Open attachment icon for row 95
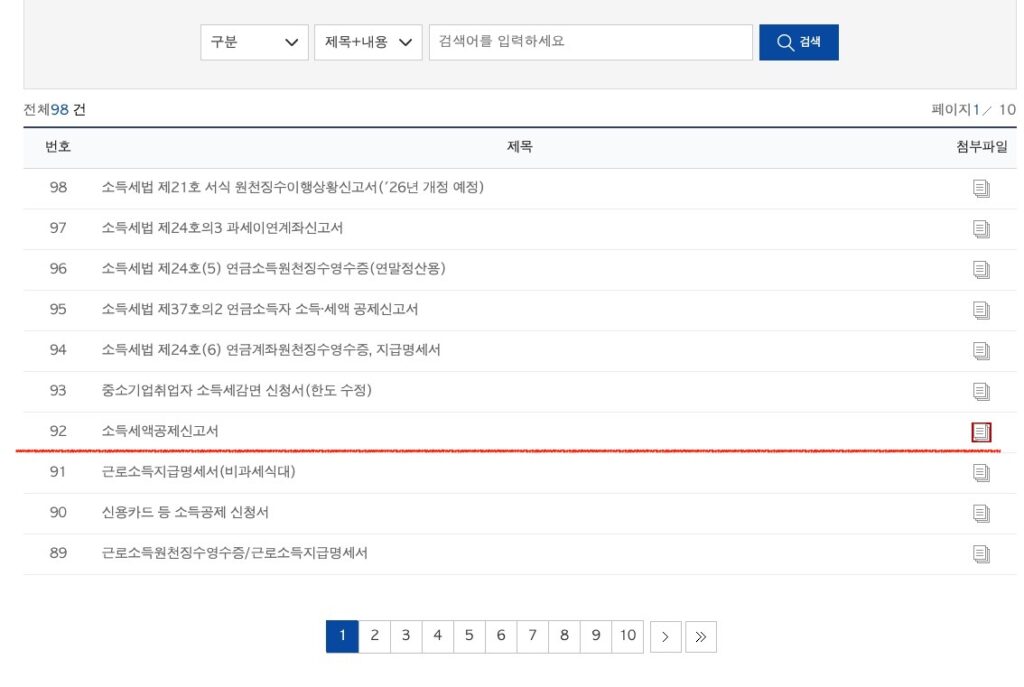The image size is (1024, 687). point(981,310)
